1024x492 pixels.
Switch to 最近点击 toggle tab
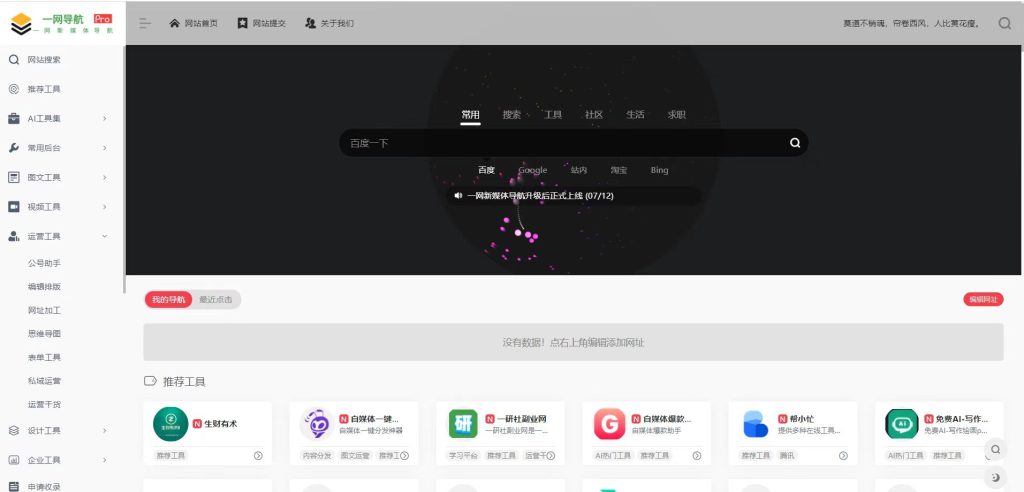[x=216, y=299]
